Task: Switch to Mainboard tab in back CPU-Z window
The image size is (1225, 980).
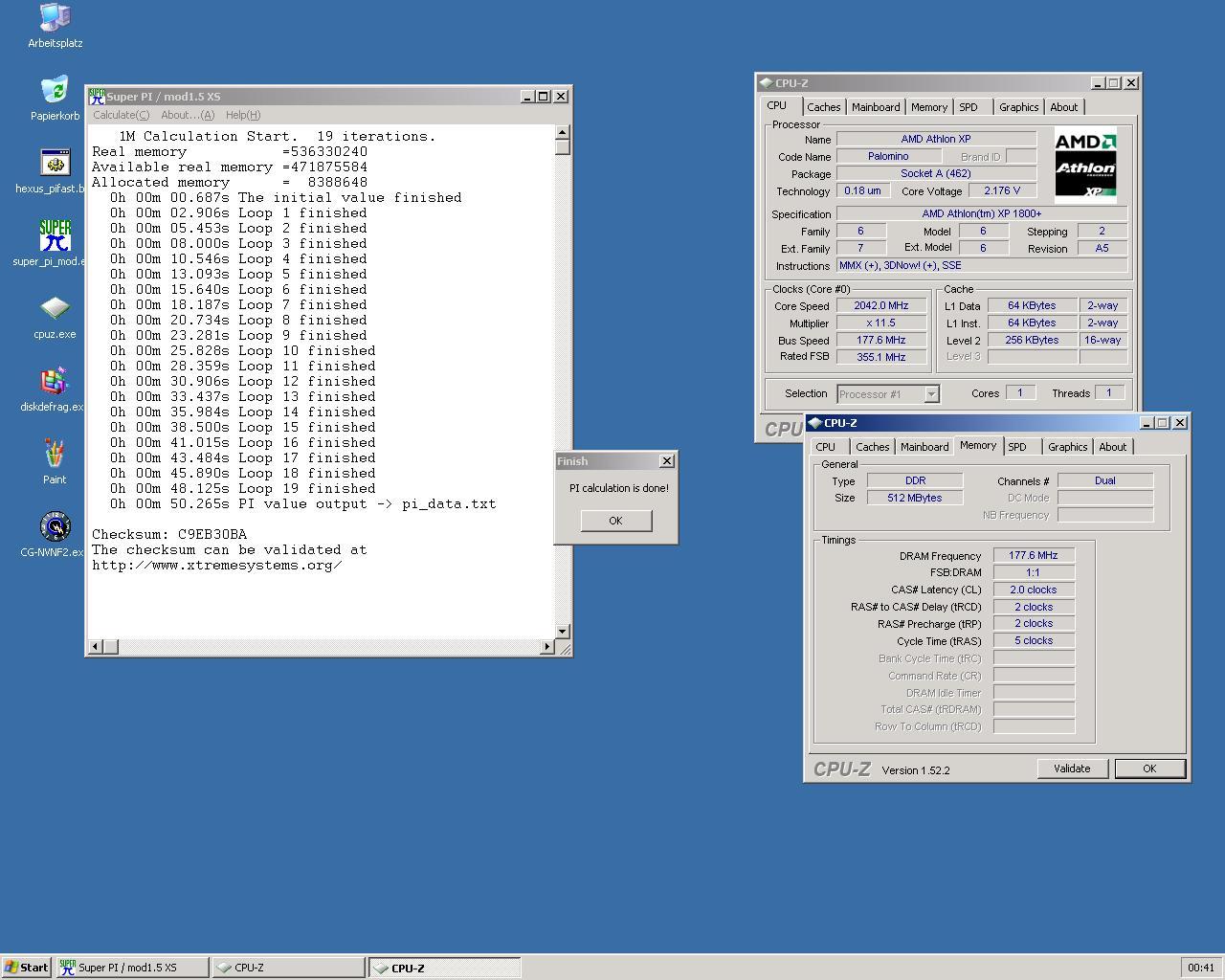Action: pyautogui.click(x=876, y=107)
